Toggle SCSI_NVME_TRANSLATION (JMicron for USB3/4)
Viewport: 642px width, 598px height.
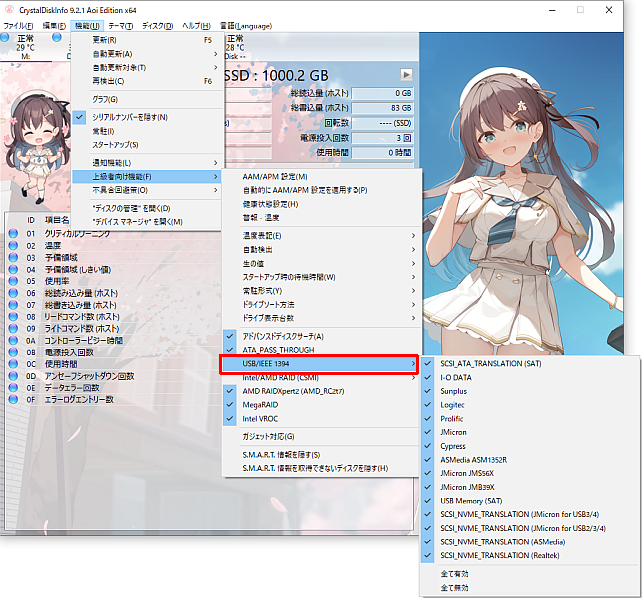point(530,514)
